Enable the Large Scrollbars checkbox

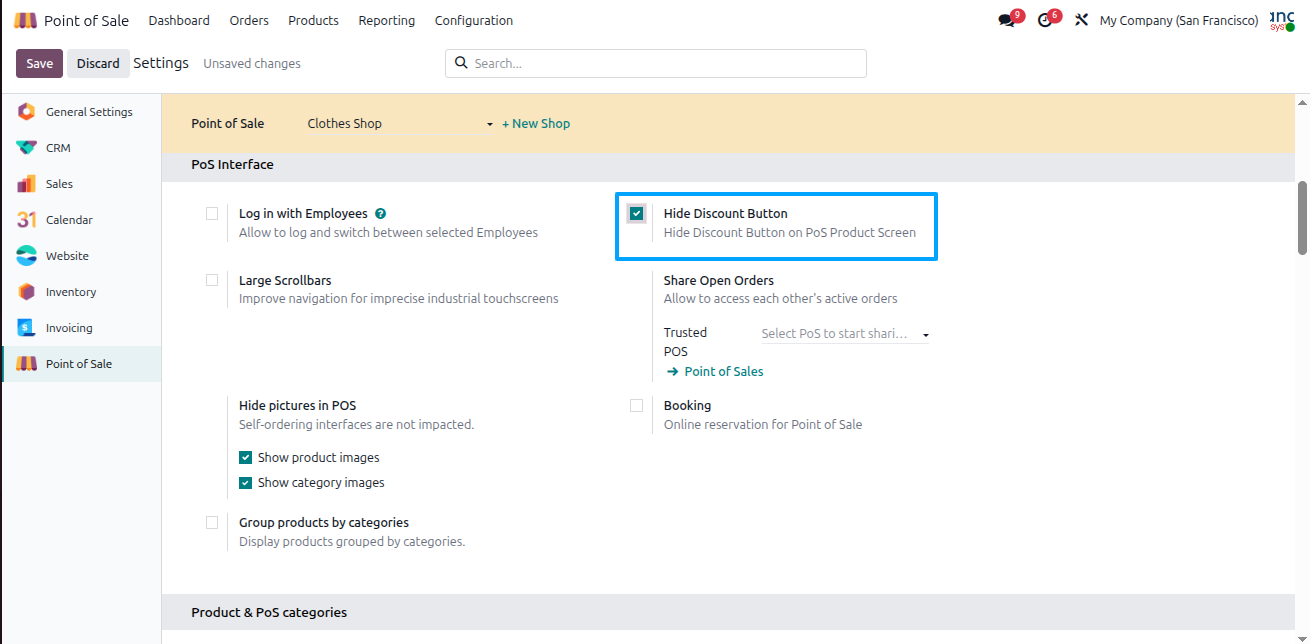[212, 280]
